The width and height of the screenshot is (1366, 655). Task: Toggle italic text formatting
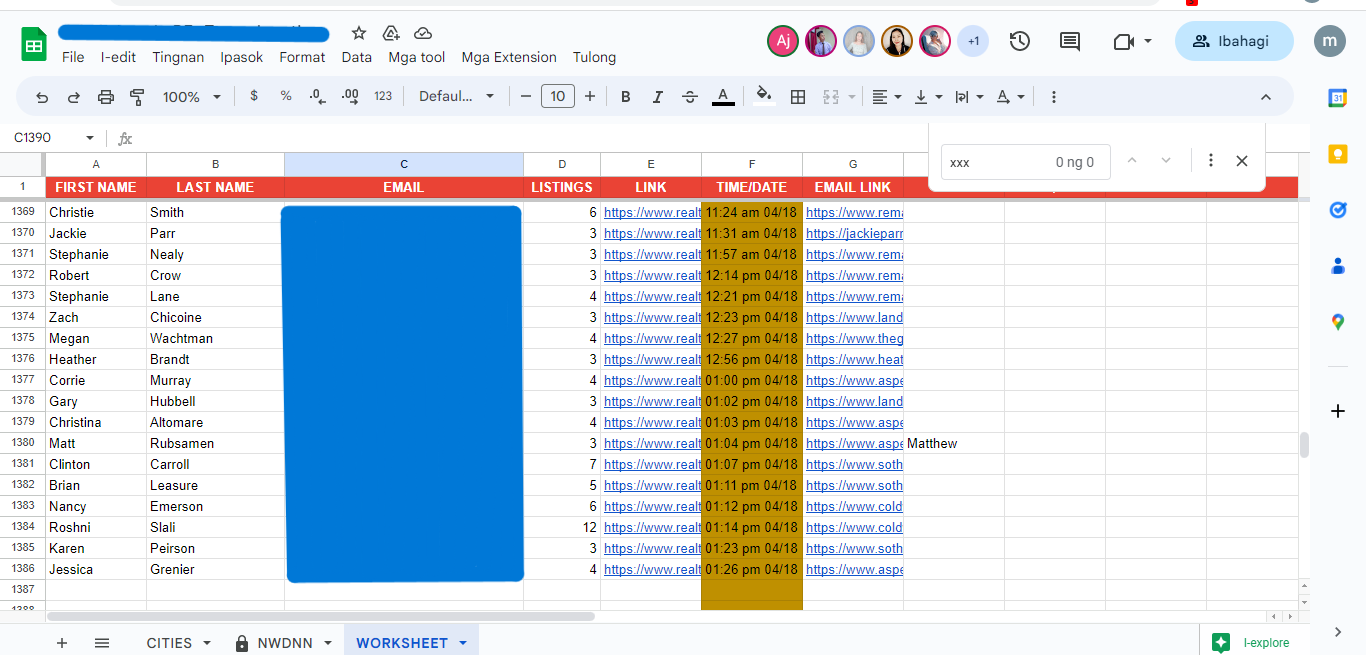[x=657, y=97]
